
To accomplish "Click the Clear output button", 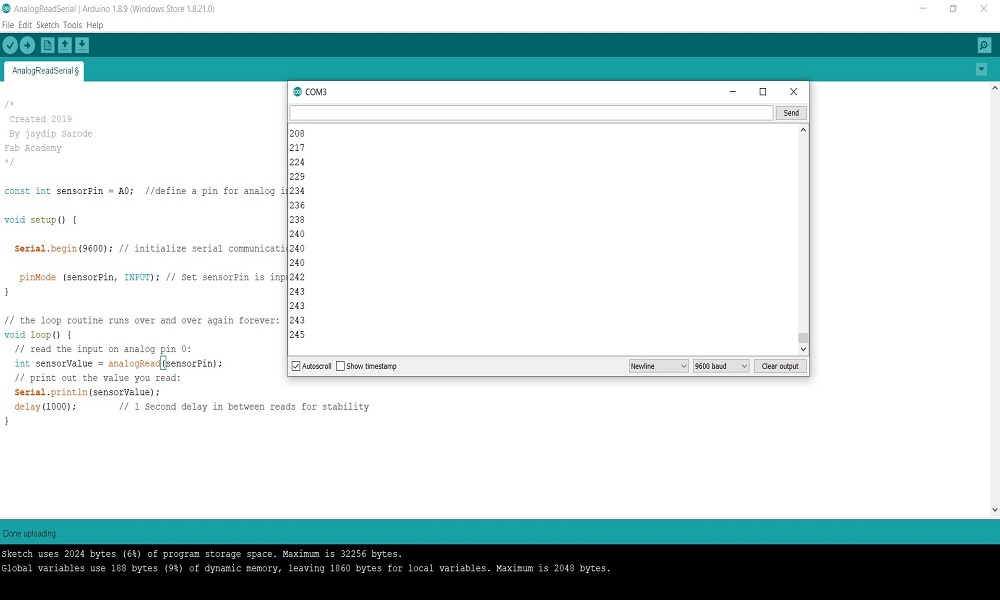I will 780,366.
